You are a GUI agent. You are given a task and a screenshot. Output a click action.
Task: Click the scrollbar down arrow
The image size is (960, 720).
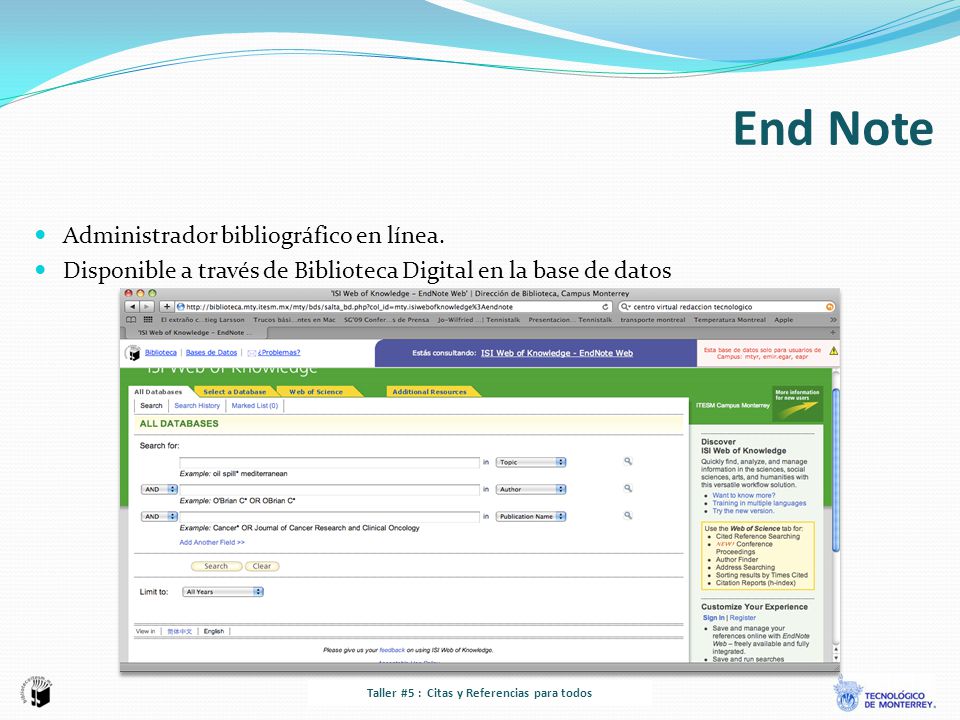[836, 656]
